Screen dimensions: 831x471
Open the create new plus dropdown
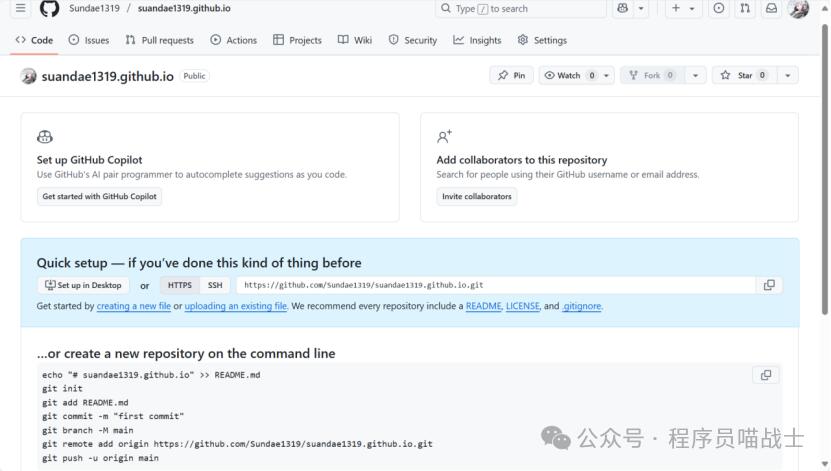pos(684,8)
